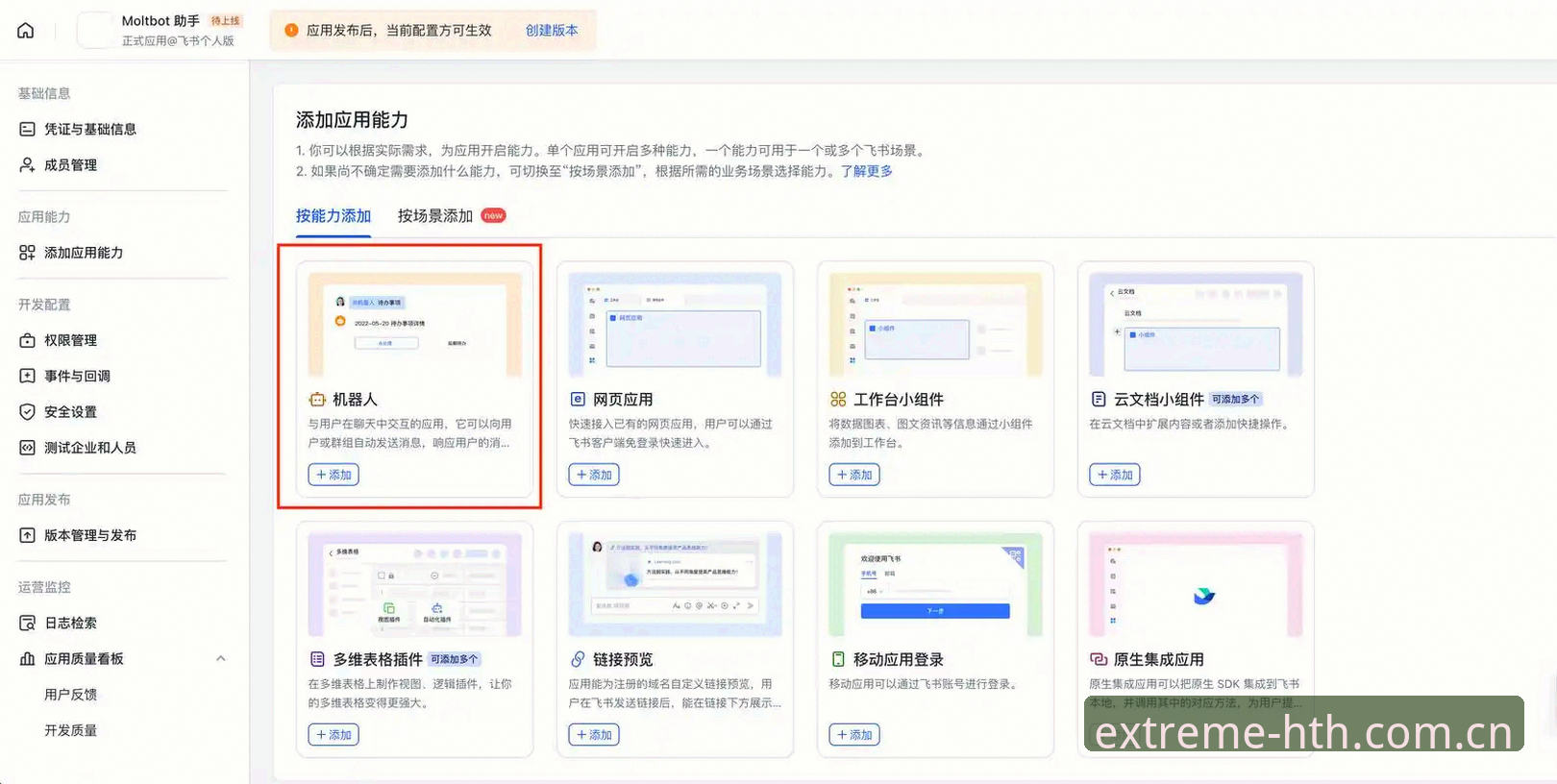Add the 链接预览 capability
Screen dimensions: 1557x784
[x=594, y=735]
